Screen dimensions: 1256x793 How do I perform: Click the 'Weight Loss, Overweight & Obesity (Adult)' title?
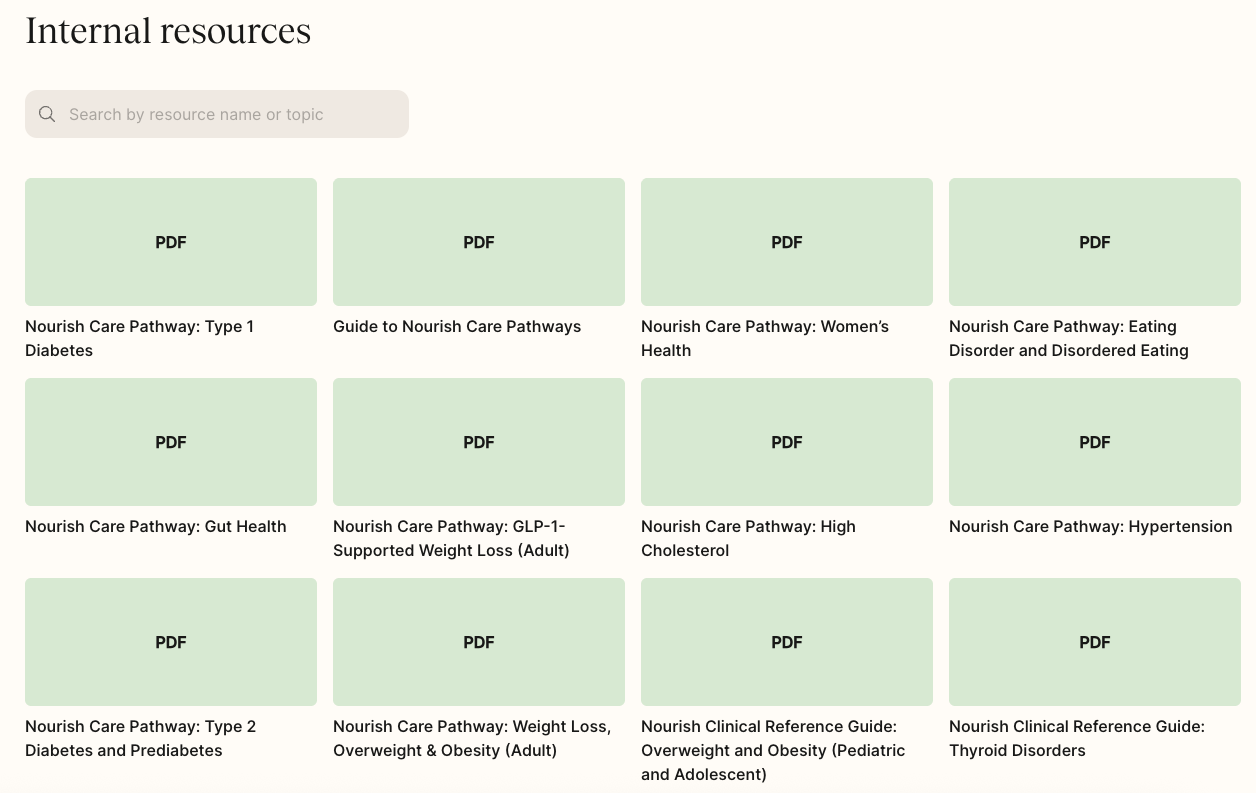(x=472, y=738)
